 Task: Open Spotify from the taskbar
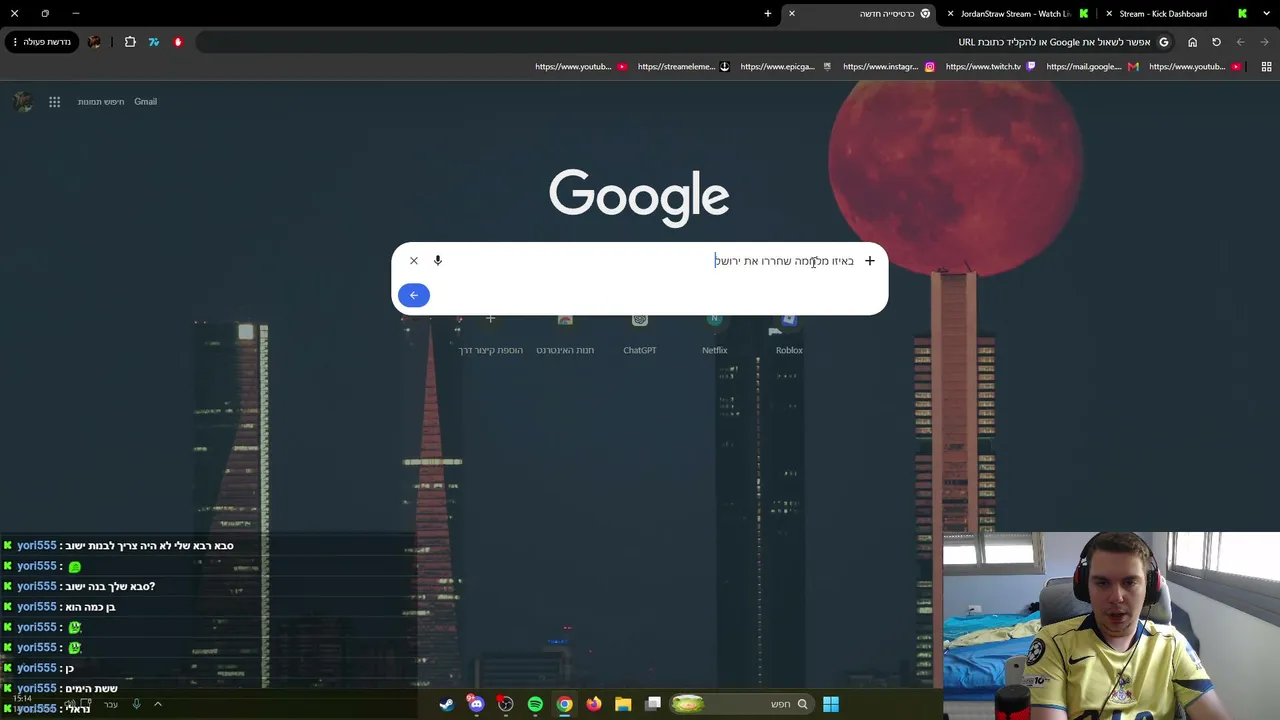[x=535, y=704]
